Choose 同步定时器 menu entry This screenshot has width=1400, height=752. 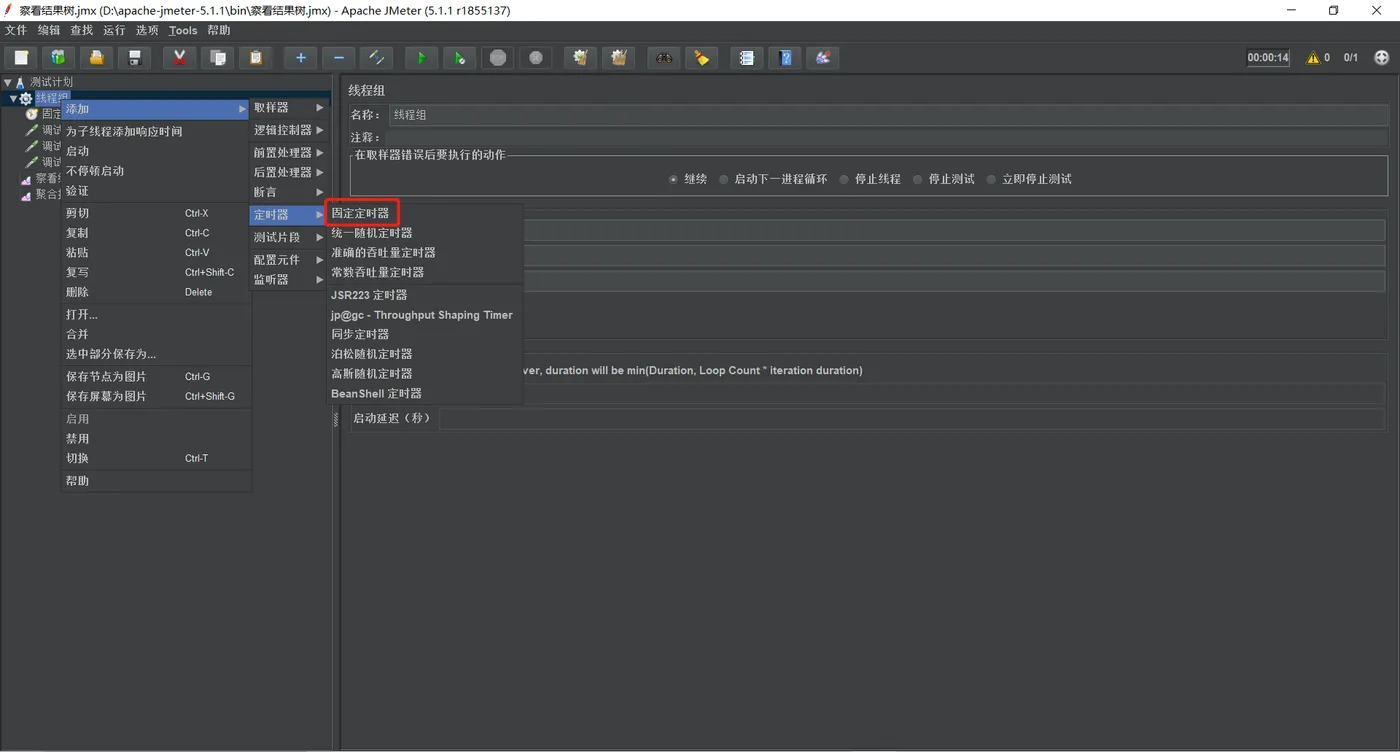pyautogui.click(x=425, y=334)
